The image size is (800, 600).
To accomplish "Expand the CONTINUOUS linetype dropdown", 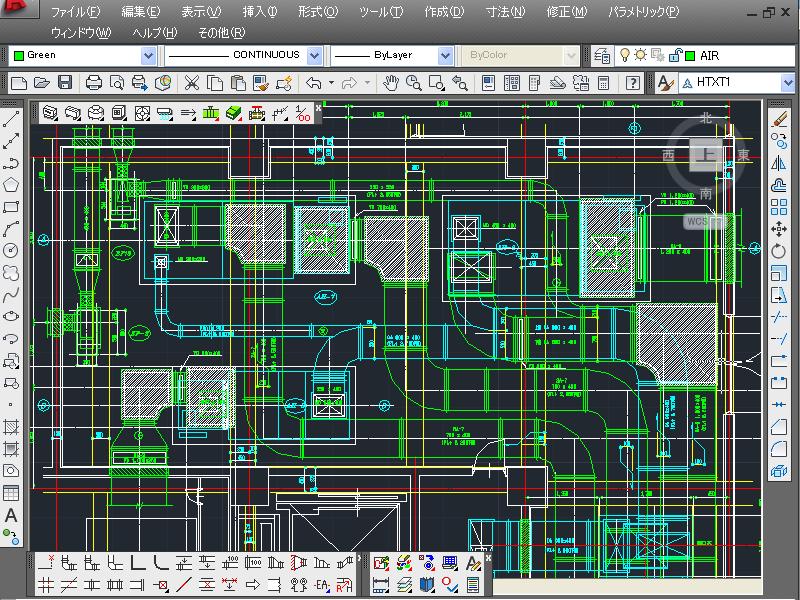I will point(312,56).
